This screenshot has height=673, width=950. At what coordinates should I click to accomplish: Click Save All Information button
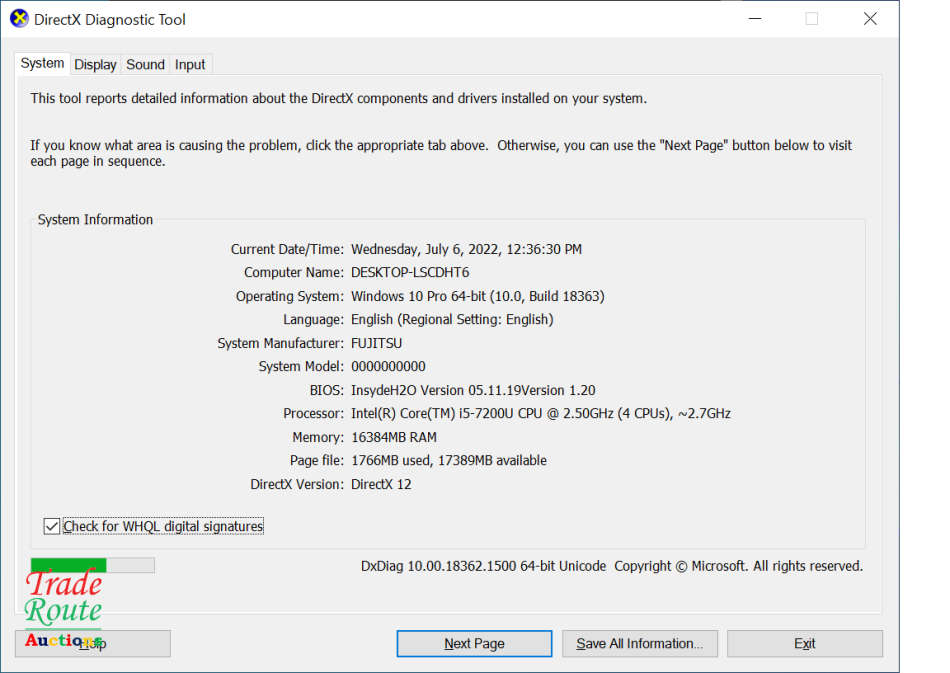tap(639, 644)
